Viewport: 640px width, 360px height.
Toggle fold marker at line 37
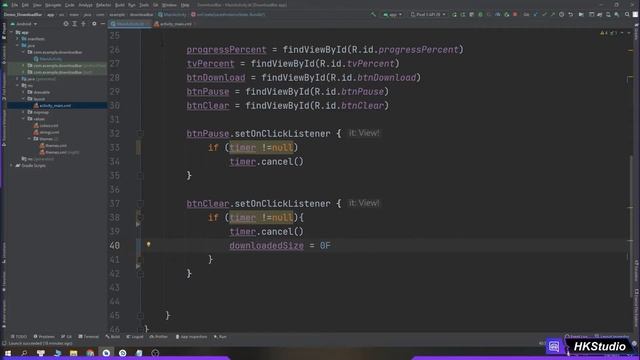[140, 203]
